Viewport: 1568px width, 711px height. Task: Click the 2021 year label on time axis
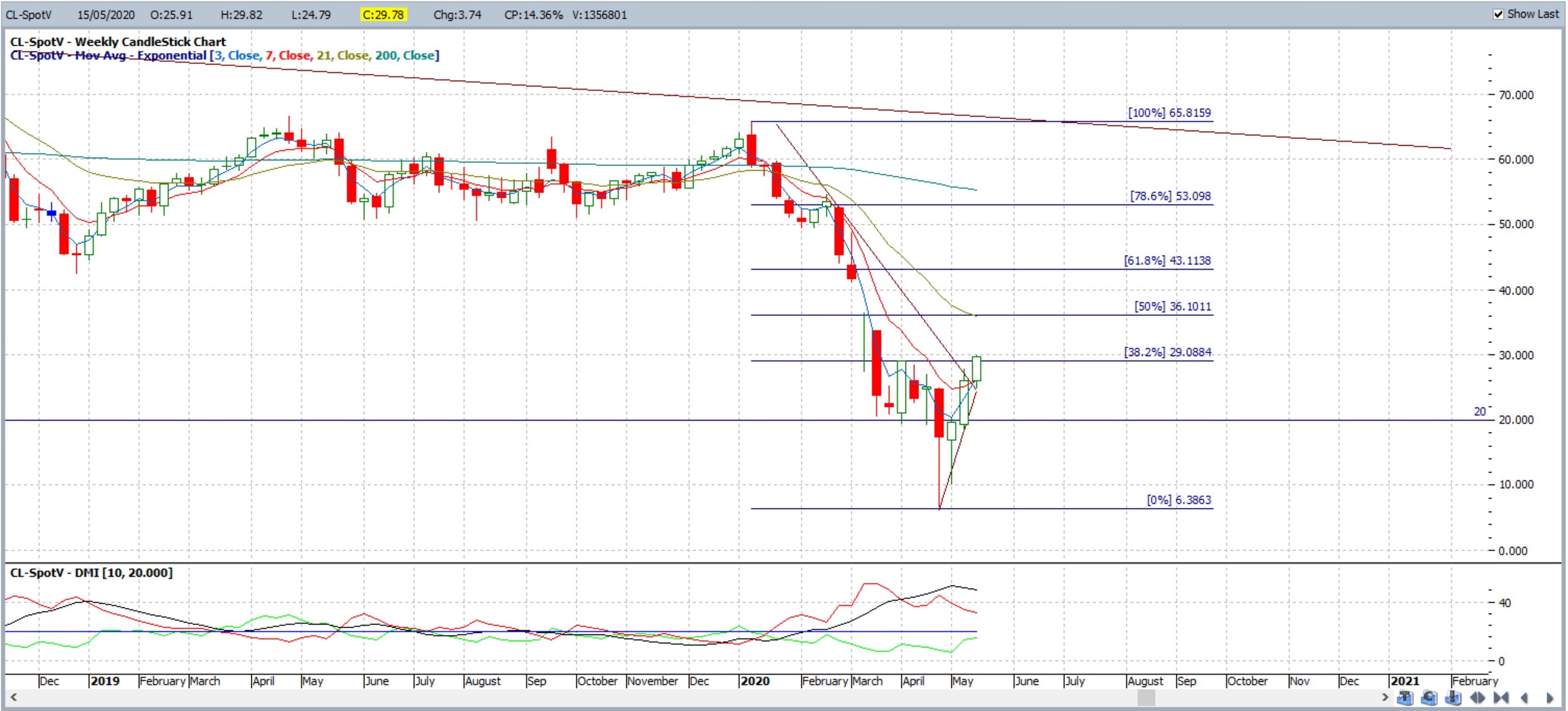pos(1405,681)
